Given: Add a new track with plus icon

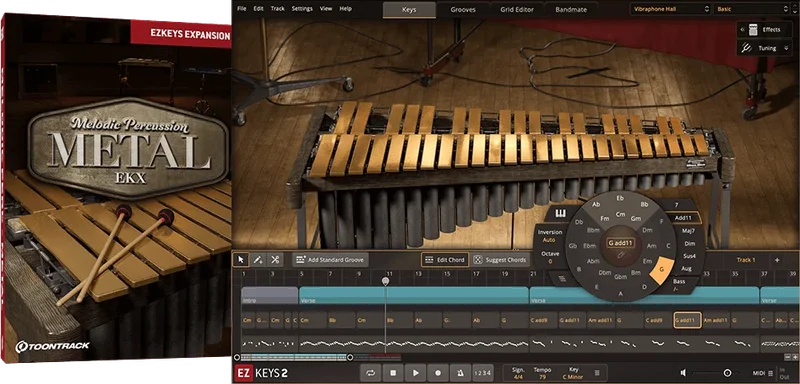Looking at the screenshot, I should pos(777,260).
